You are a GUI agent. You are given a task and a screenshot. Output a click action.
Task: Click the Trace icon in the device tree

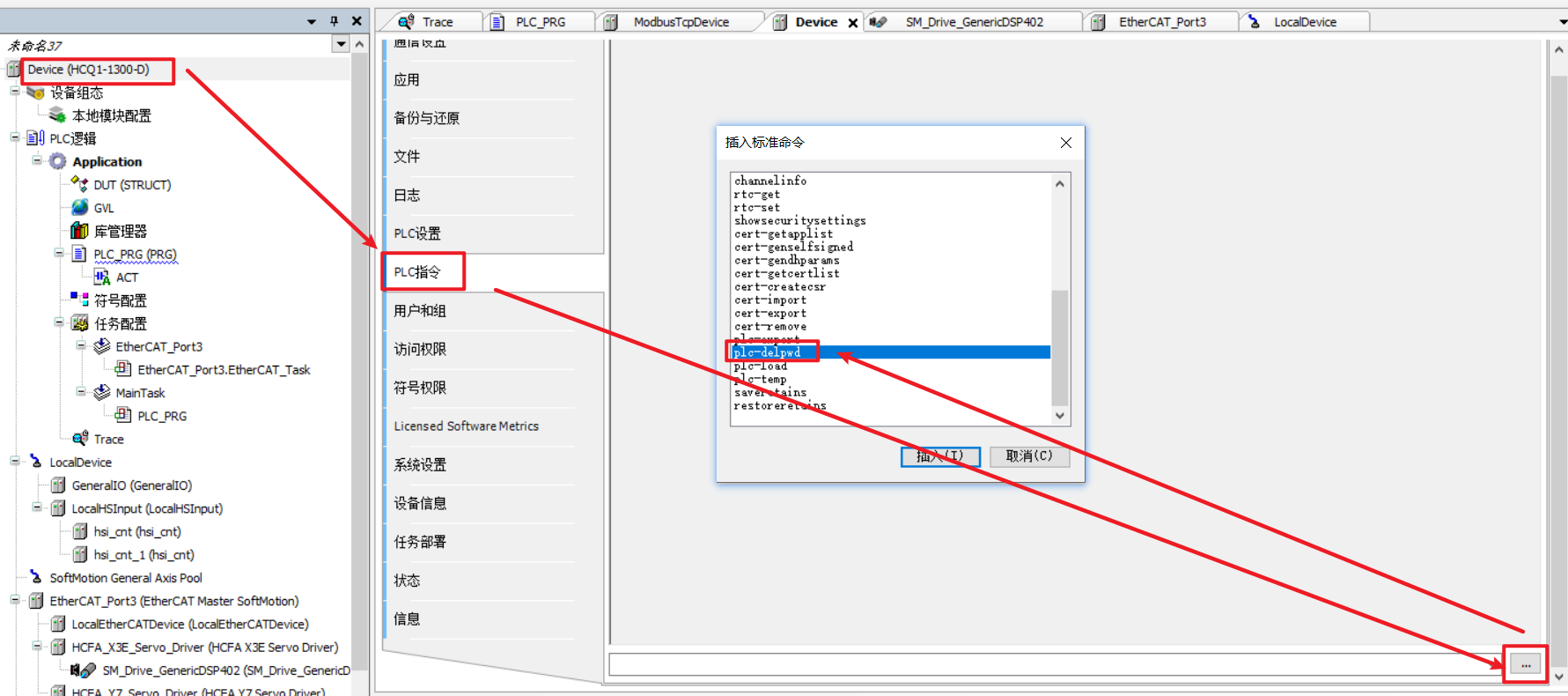pyautogui.click(x=80, y=439)
